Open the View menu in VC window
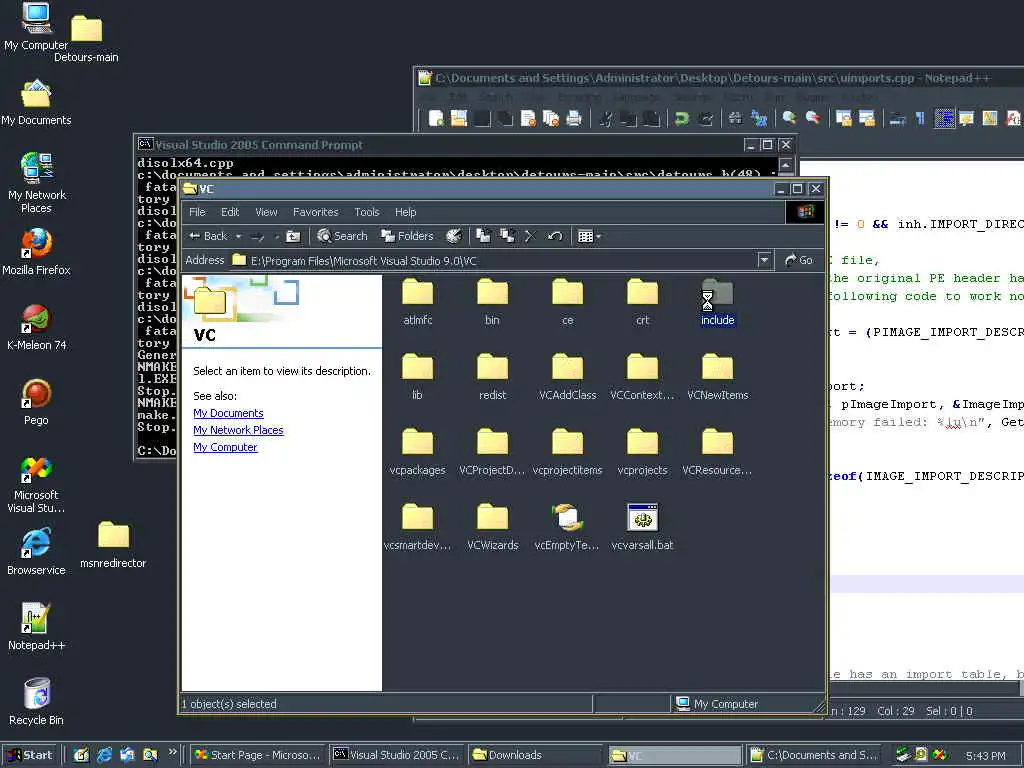This screenshot has width=1024, height=768. (266, 212)
